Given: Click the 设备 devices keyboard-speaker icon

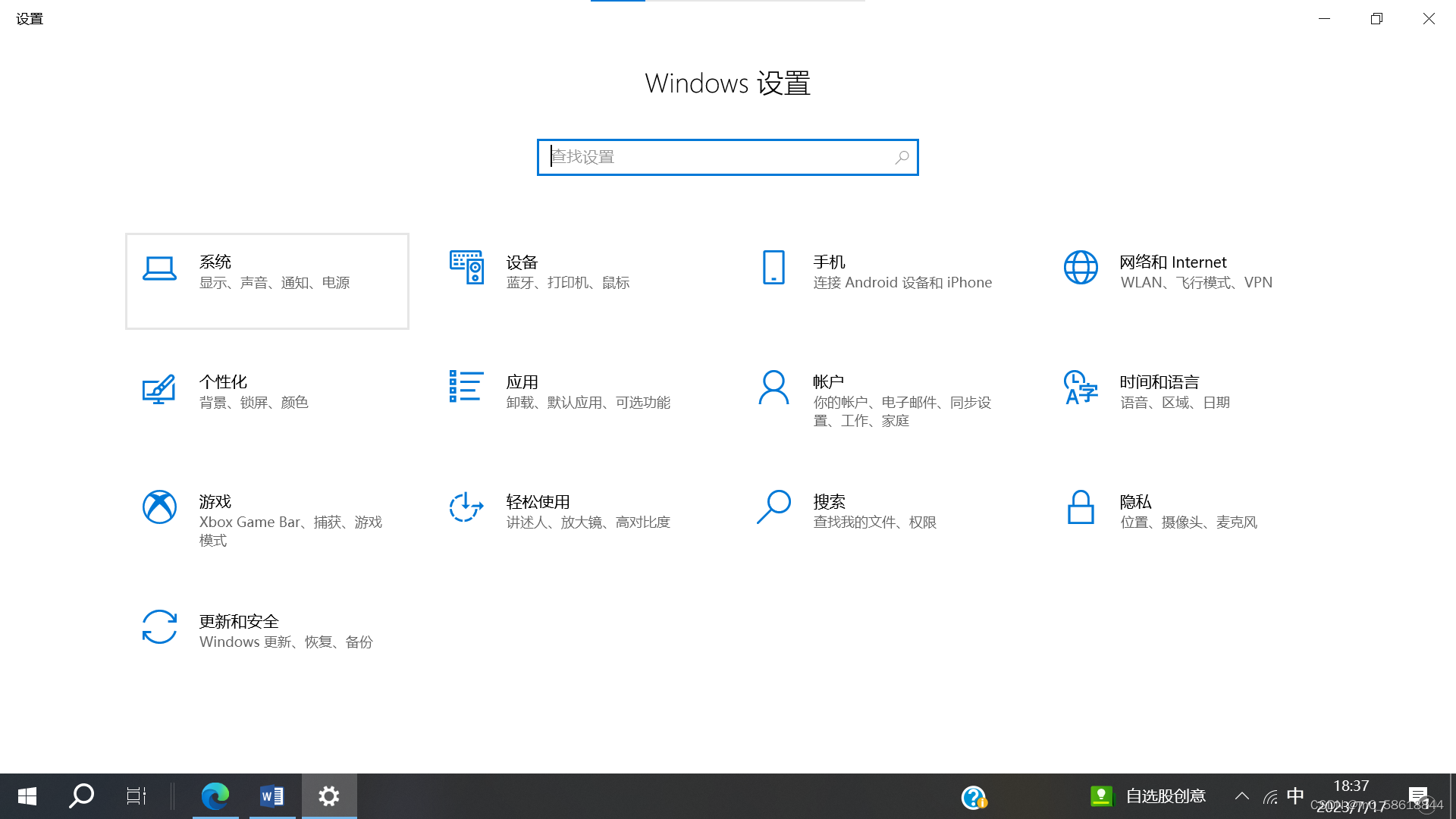Looking at the screenshot, I should (466, 267).
